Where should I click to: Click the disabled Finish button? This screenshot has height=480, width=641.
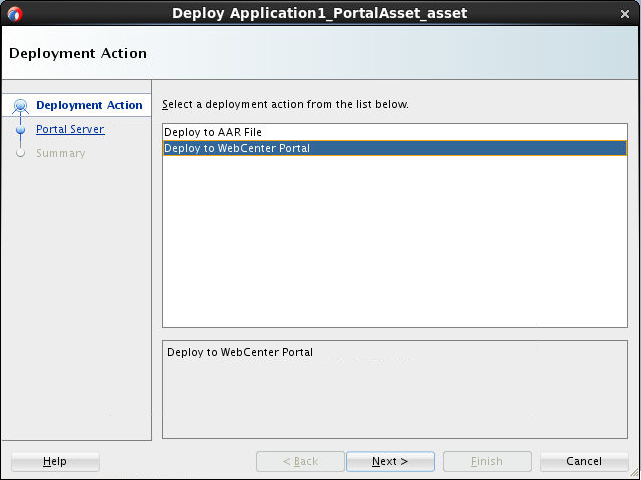487,461
